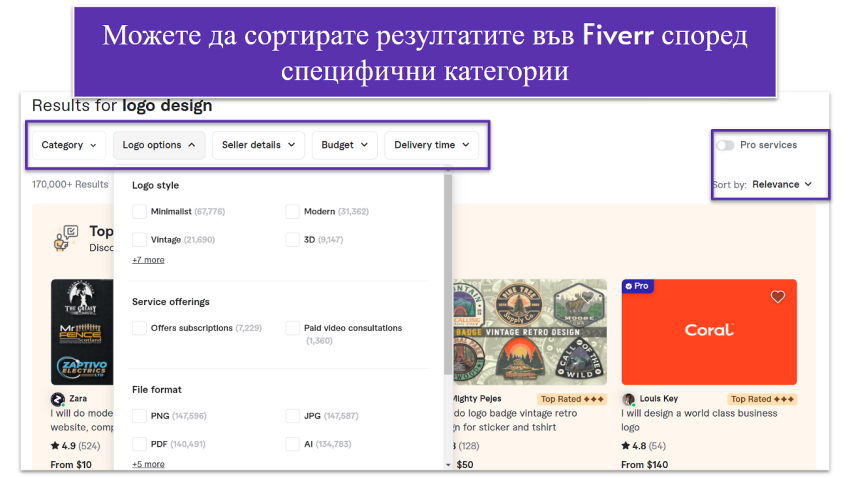This screenshot has height=478, width=850.
Task: Click the heart icon on Coral gig
Action: coord(777,297)
